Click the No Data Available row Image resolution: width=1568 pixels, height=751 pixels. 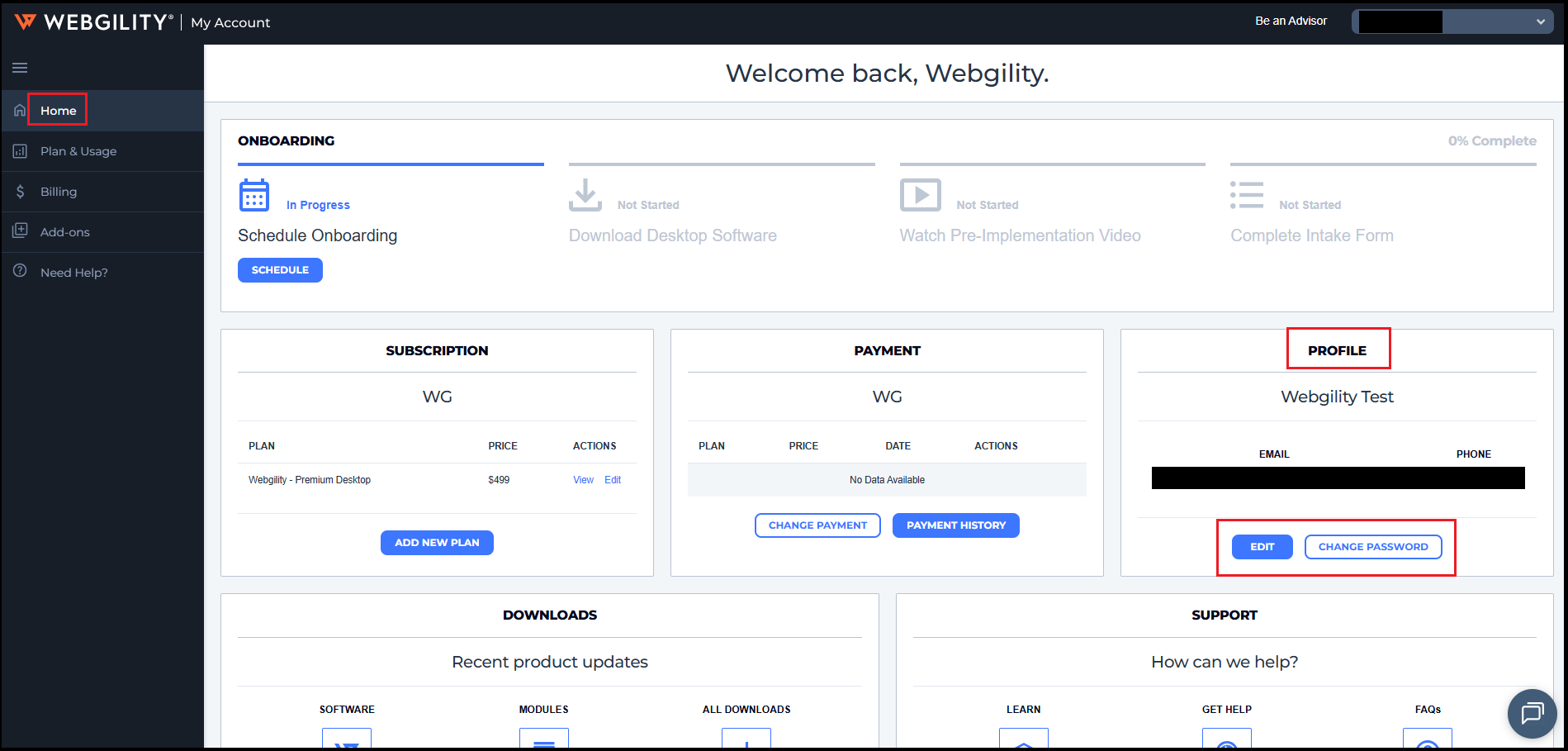[888, 480]
